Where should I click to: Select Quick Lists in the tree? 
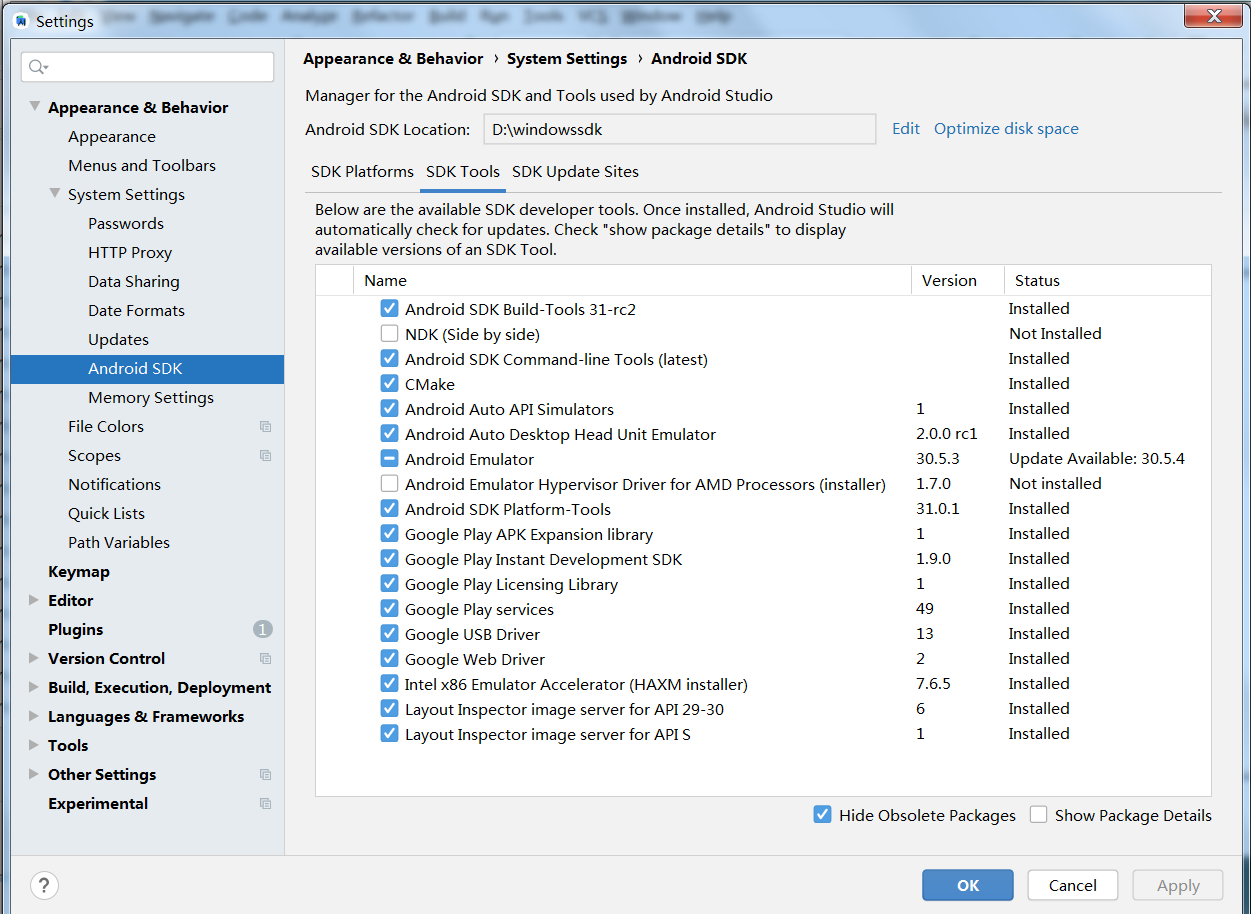pos(106,514)
